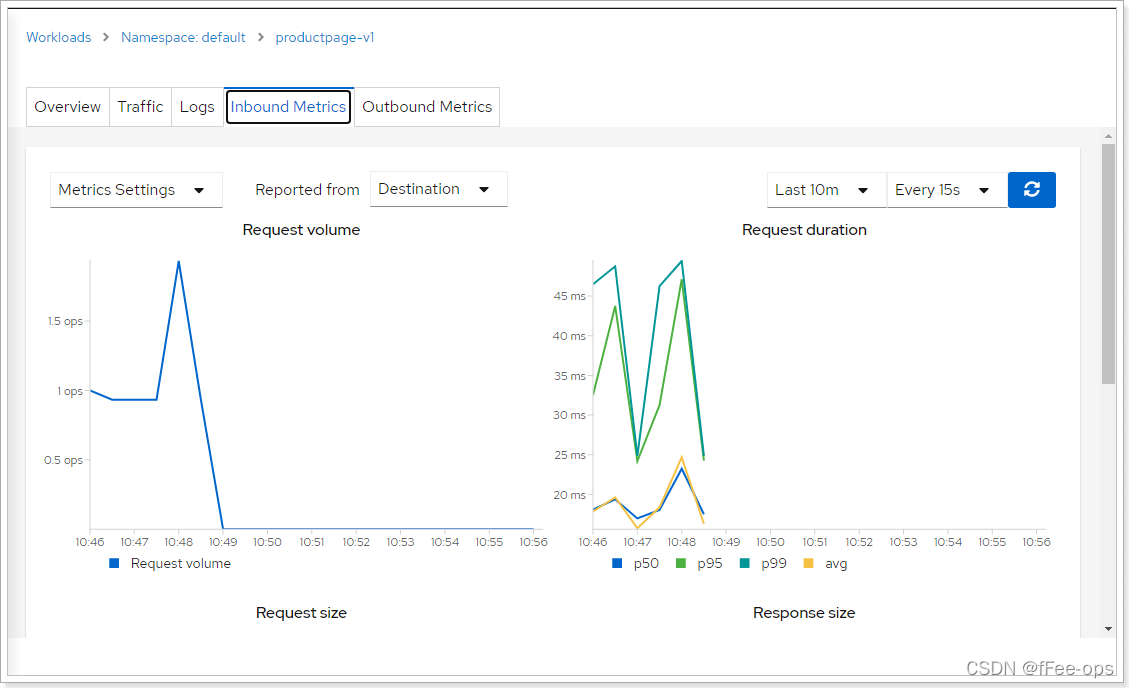Switch to the Traffic tab
The height and width of the screenshot is (688, 1129).
[x=140, y=107]
